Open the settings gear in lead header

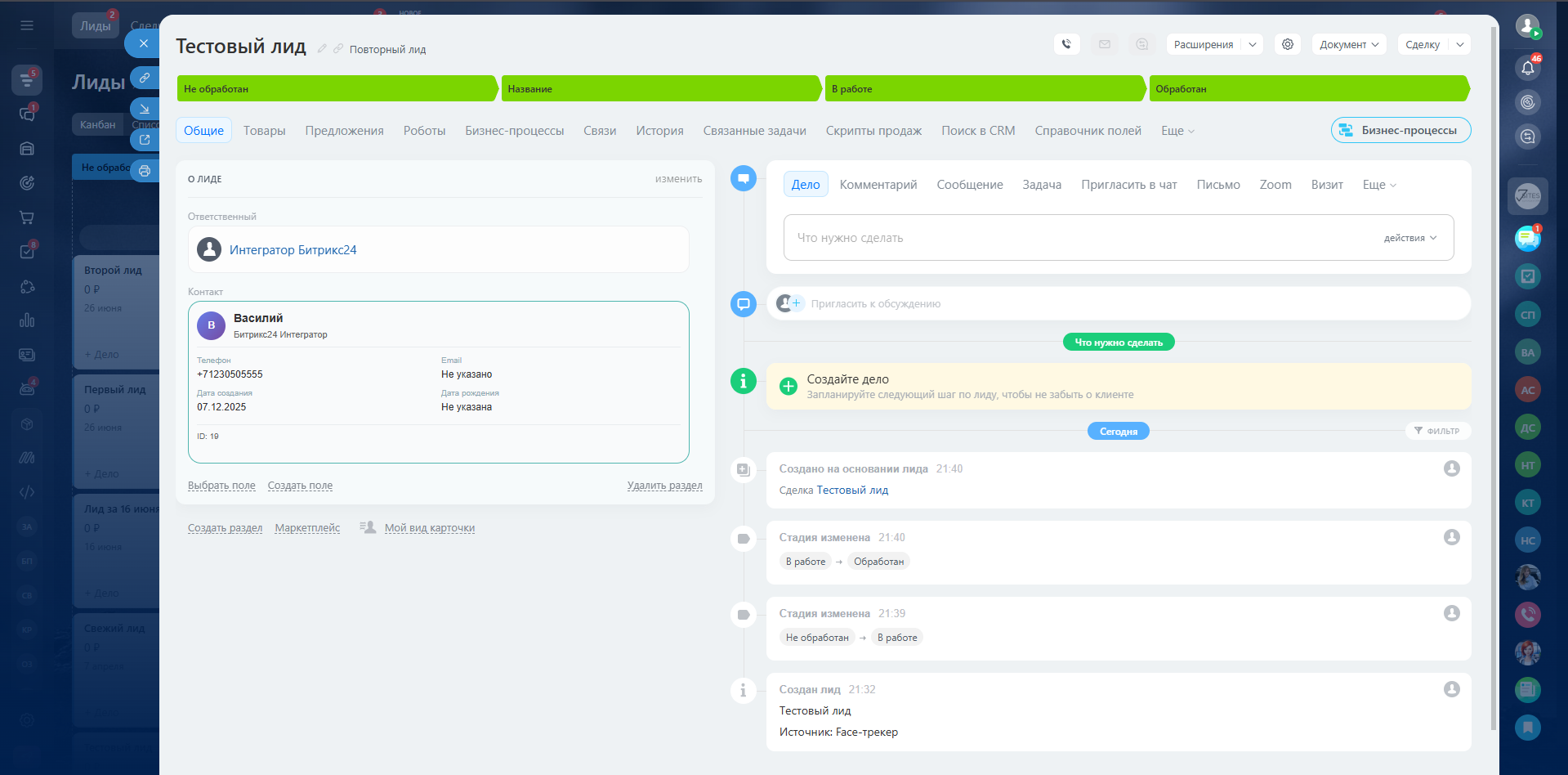1288,44
